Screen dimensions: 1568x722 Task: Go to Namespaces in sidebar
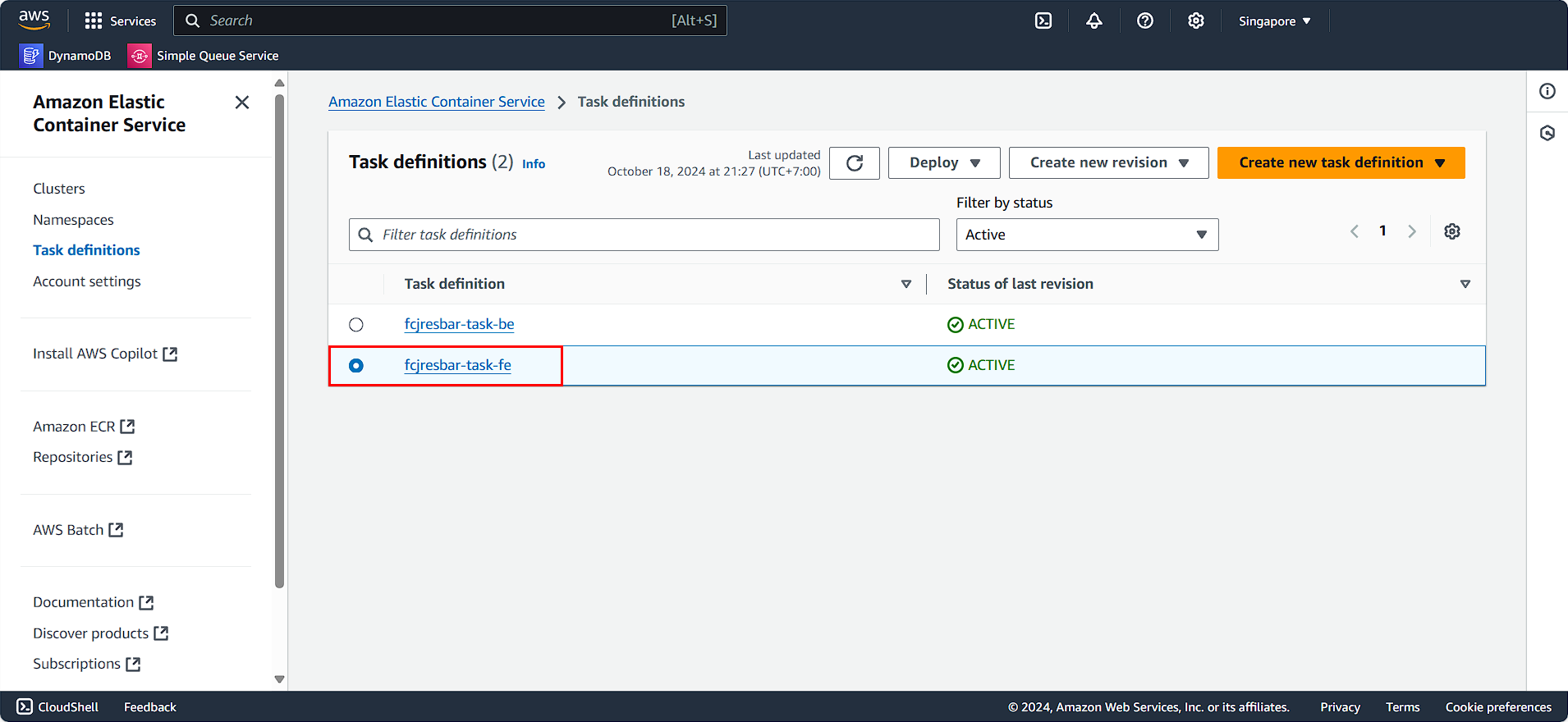click(x=73, y=220)
